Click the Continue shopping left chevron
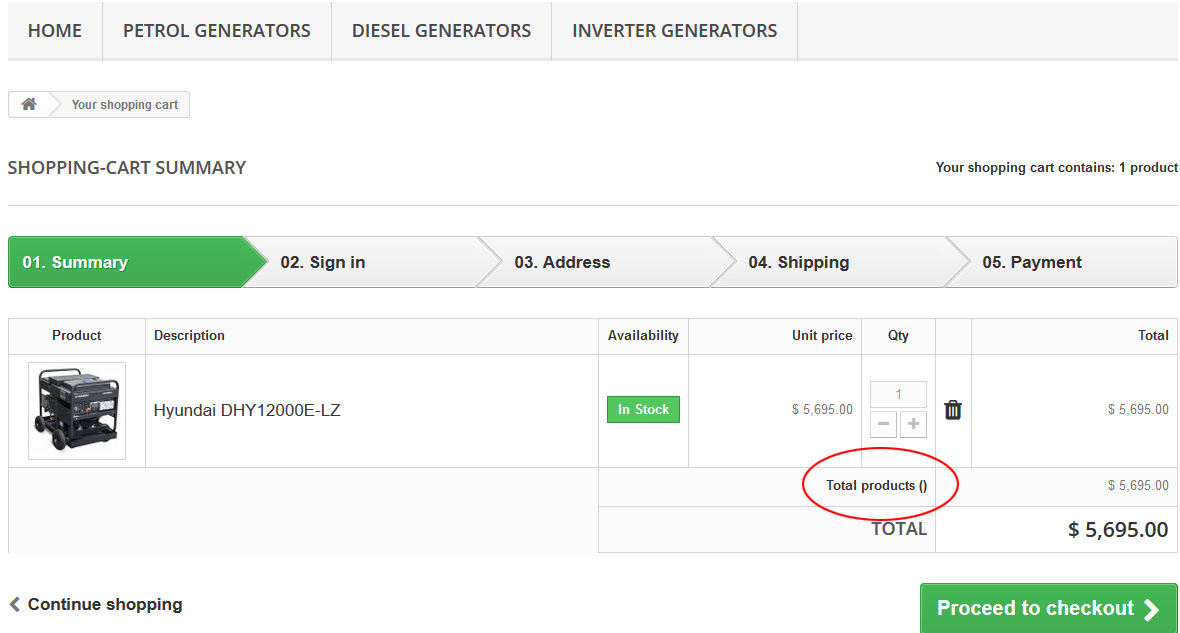The image size is (1180, 633). [14, 604]
